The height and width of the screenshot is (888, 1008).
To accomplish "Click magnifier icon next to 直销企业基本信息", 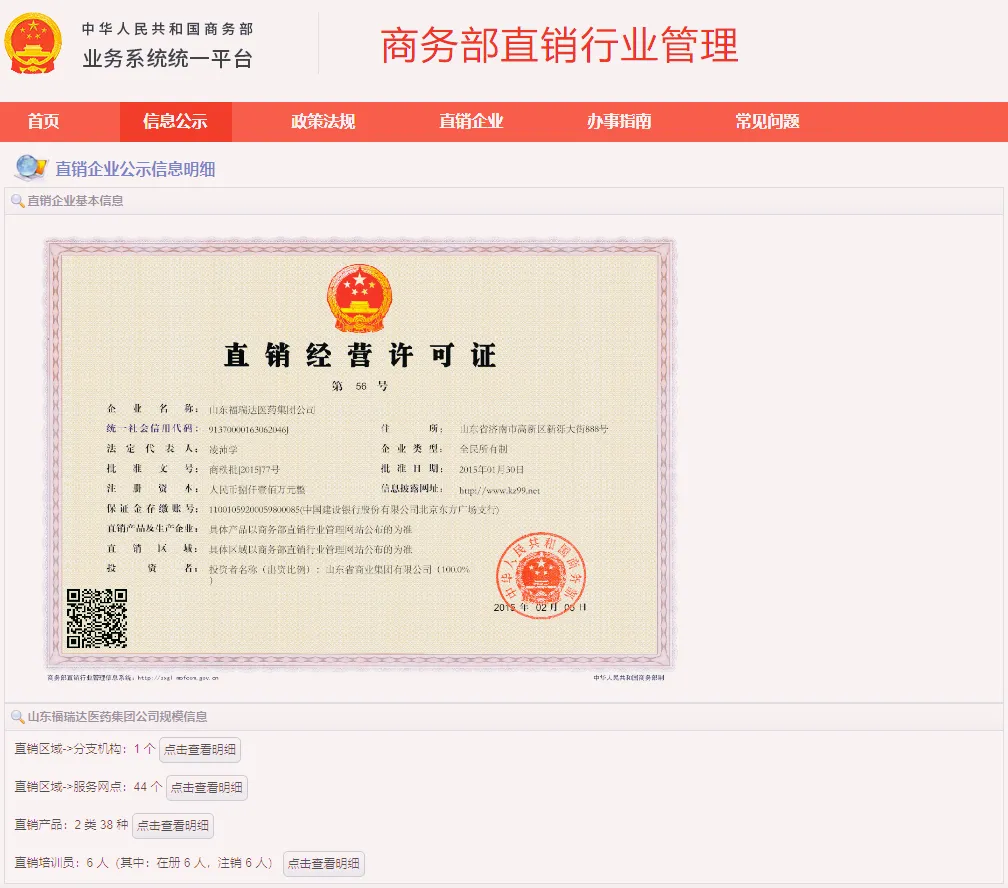I will coord(17,201).
